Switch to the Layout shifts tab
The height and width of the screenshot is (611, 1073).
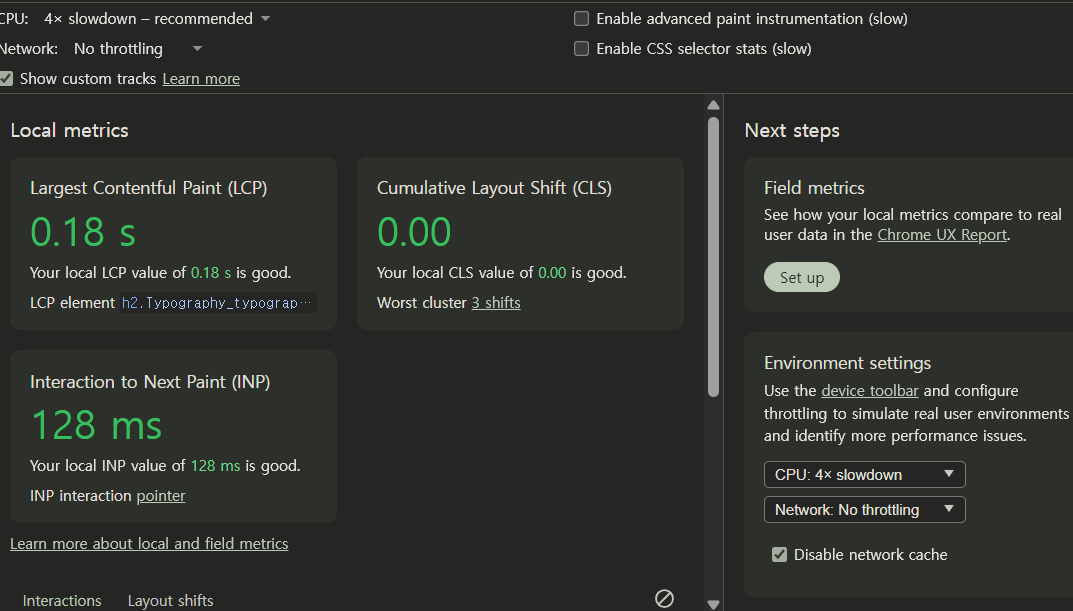170,600
